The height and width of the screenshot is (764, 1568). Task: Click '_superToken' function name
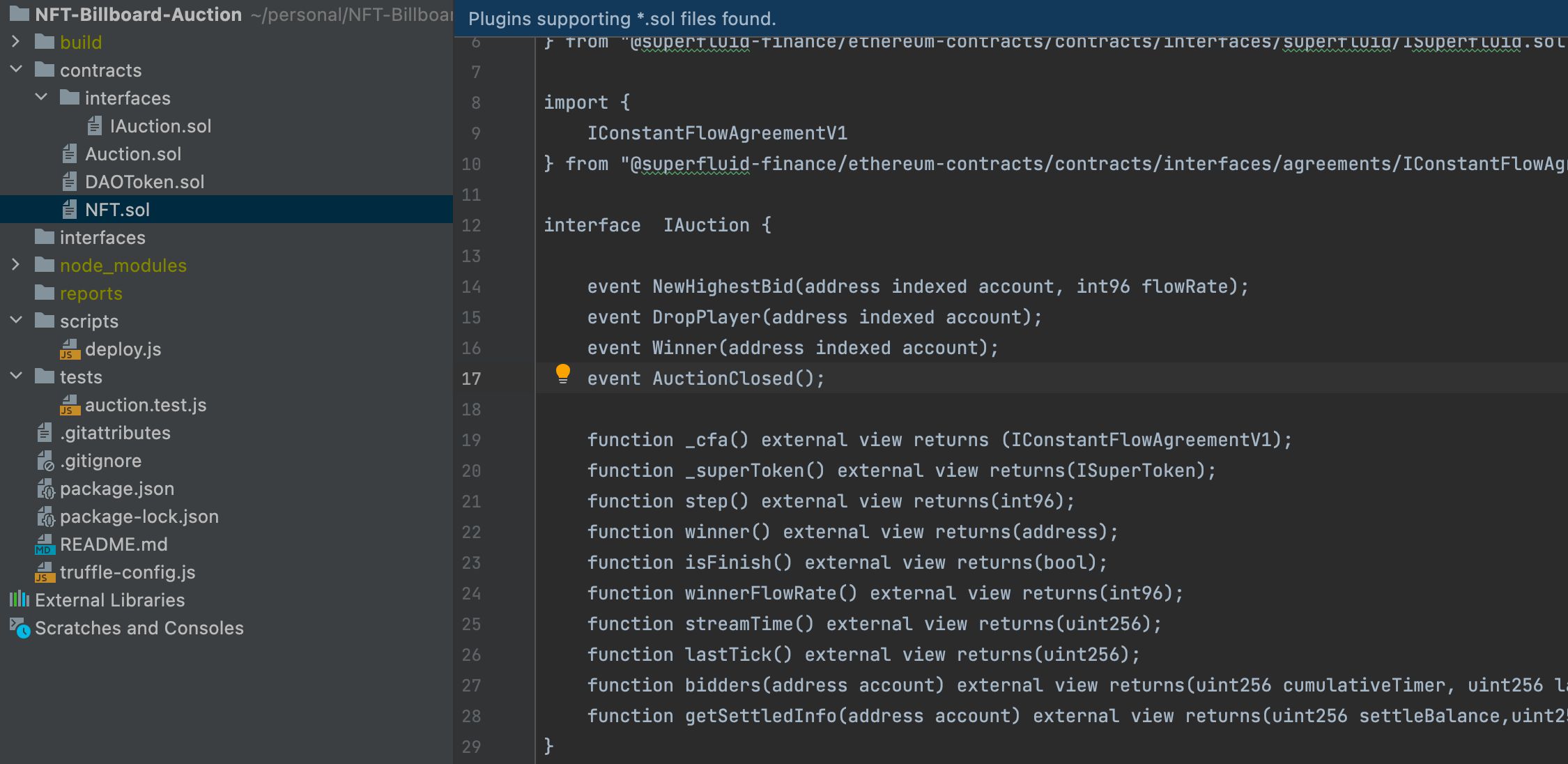[744, 471]
